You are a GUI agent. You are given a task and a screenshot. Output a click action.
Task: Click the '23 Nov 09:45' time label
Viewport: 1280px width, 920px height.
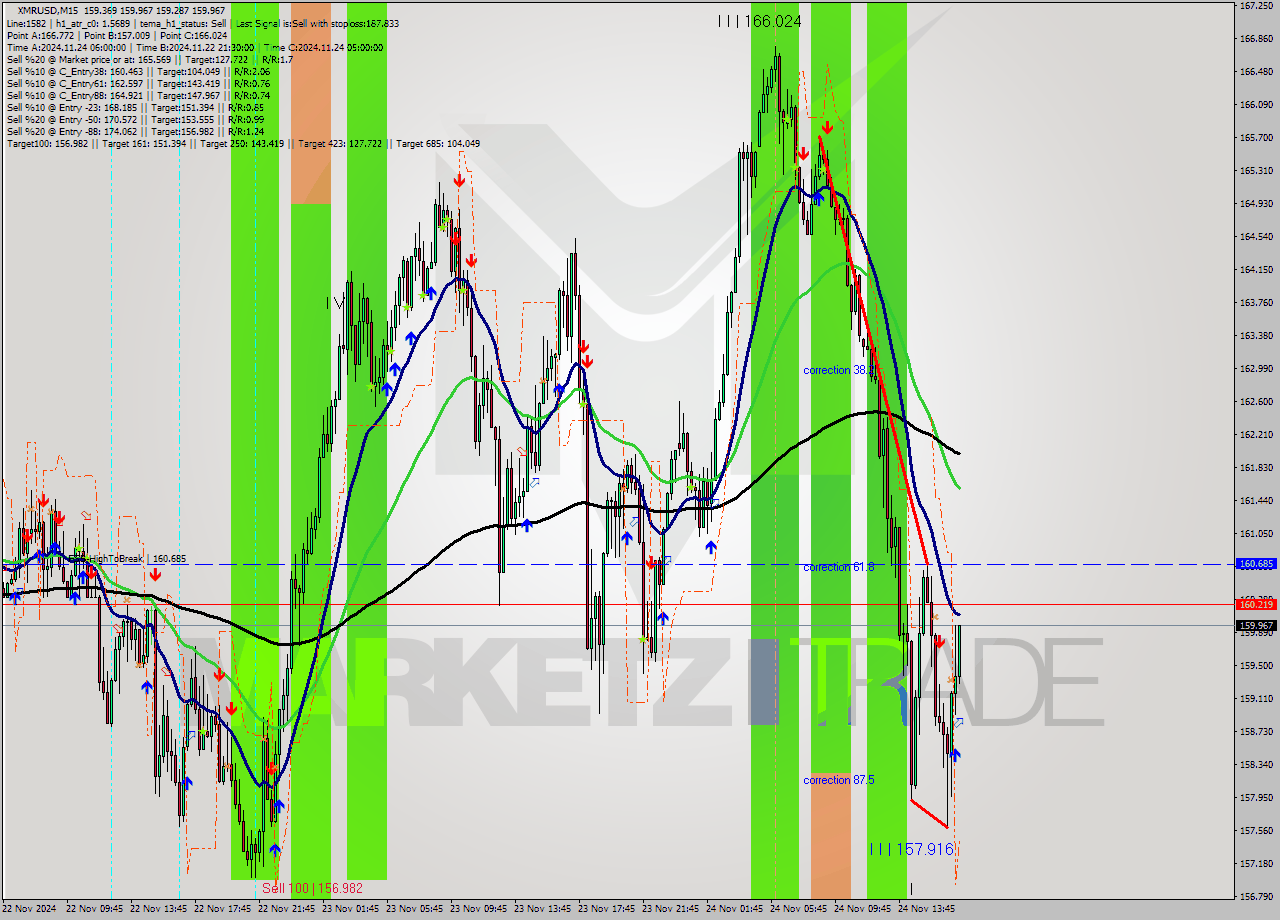(480, 909)
